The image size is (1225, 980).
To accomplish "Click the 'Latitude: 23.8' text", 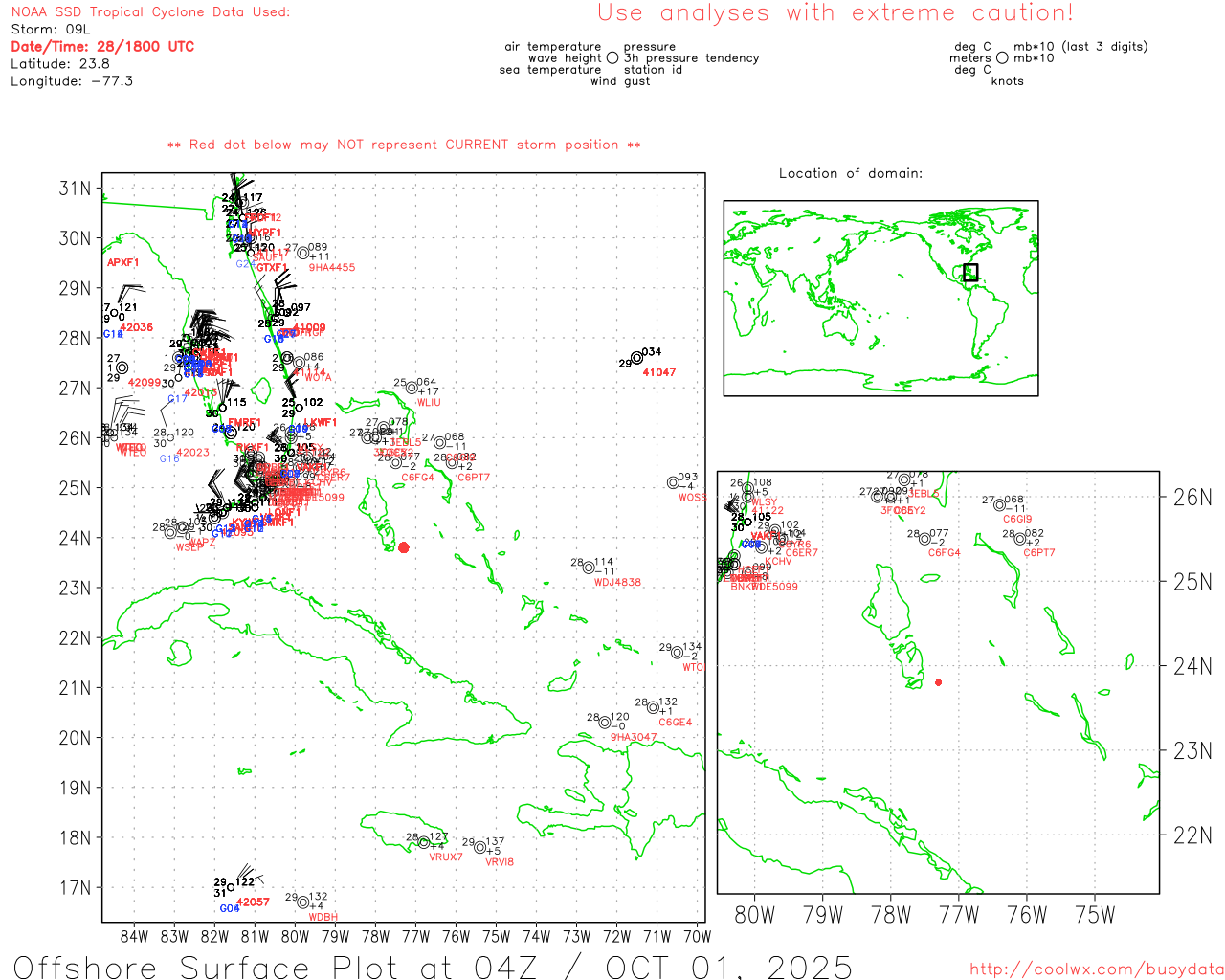I will click(60, 64).
